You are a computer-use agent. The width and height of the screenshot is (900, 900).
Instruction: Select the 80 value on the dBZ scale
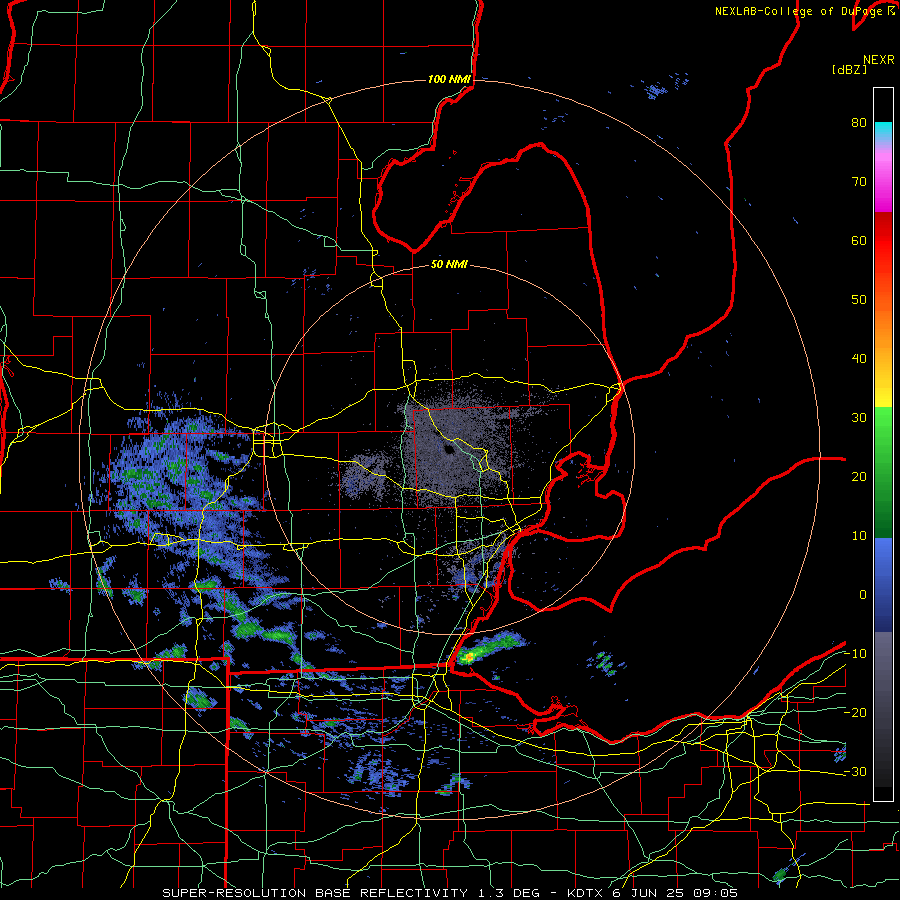859,122
